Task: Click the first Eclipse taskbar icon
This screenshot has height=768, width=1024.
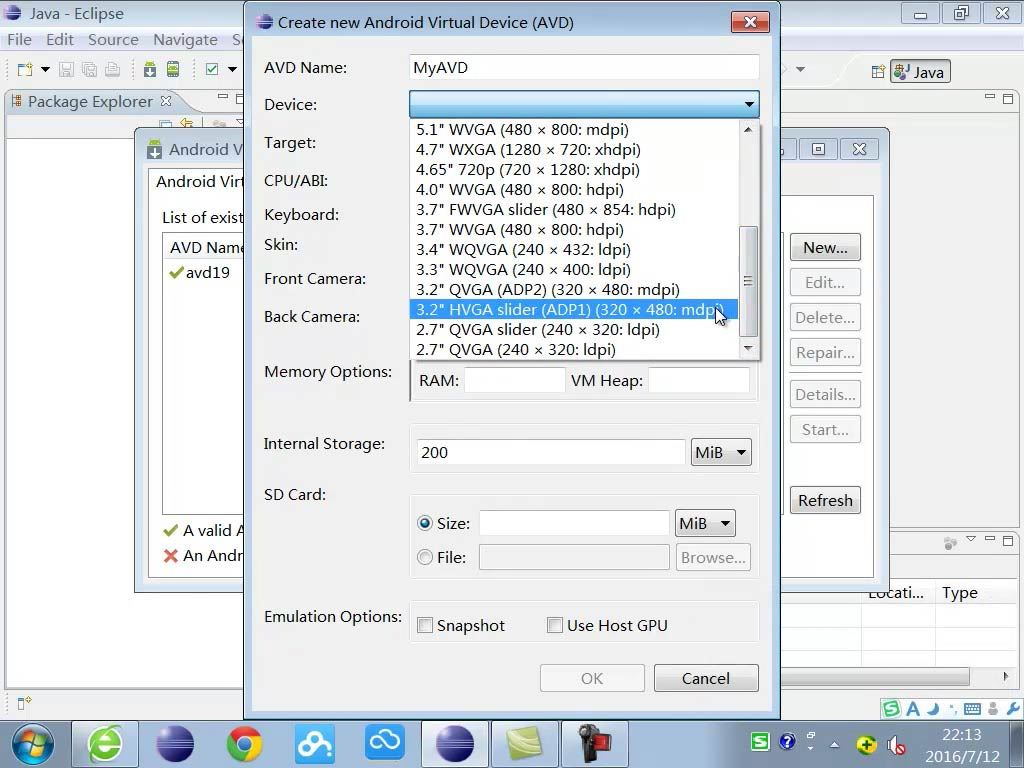Action: pos(174,743)
